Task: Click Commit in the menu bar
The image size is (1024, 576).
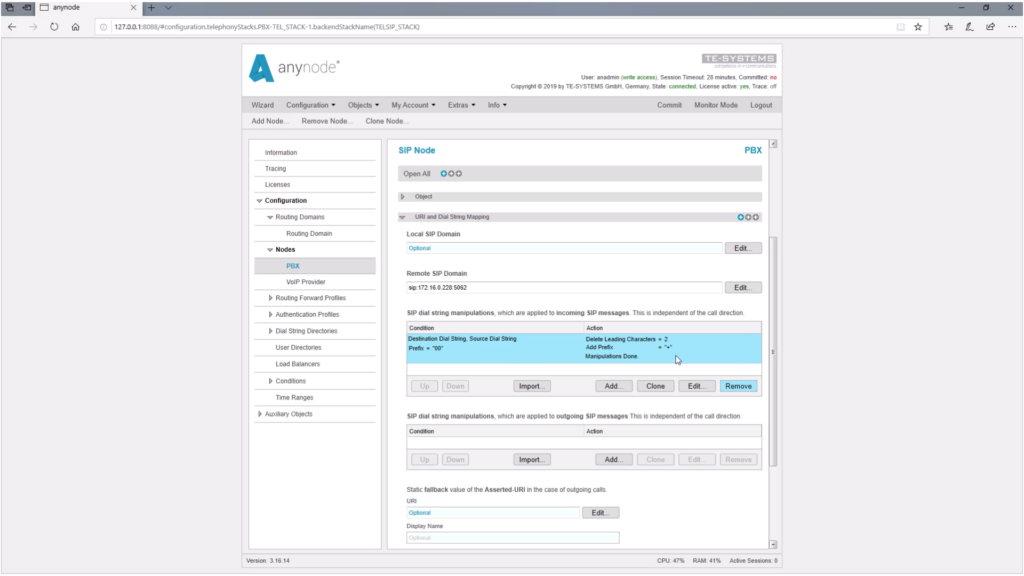Action: click(x=669, y=105)
